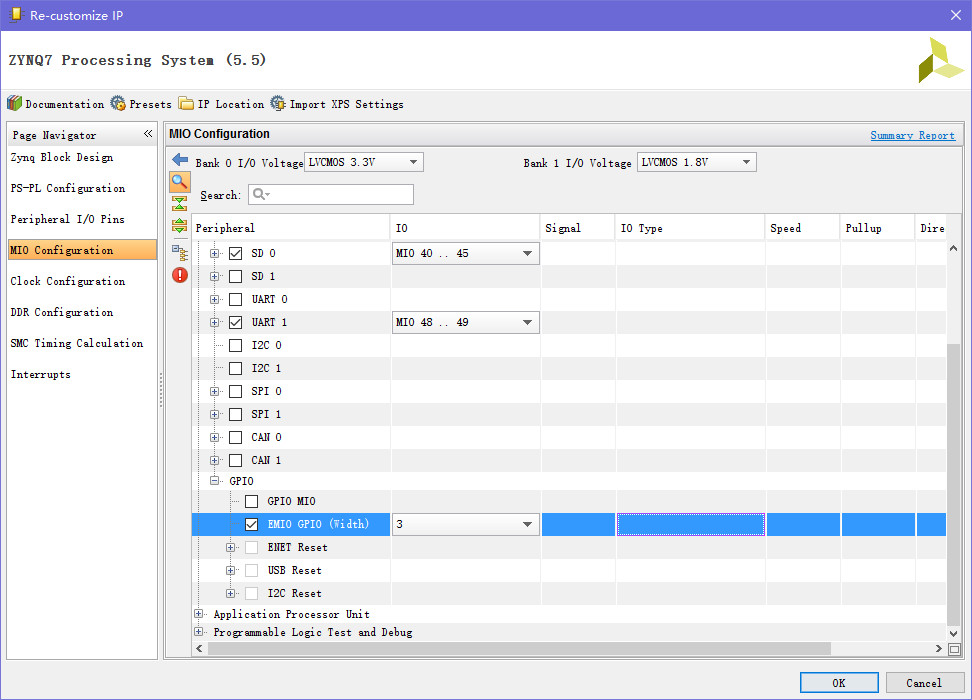
Task: Collapse the GPIO tree node
Action: coord(214,481)
